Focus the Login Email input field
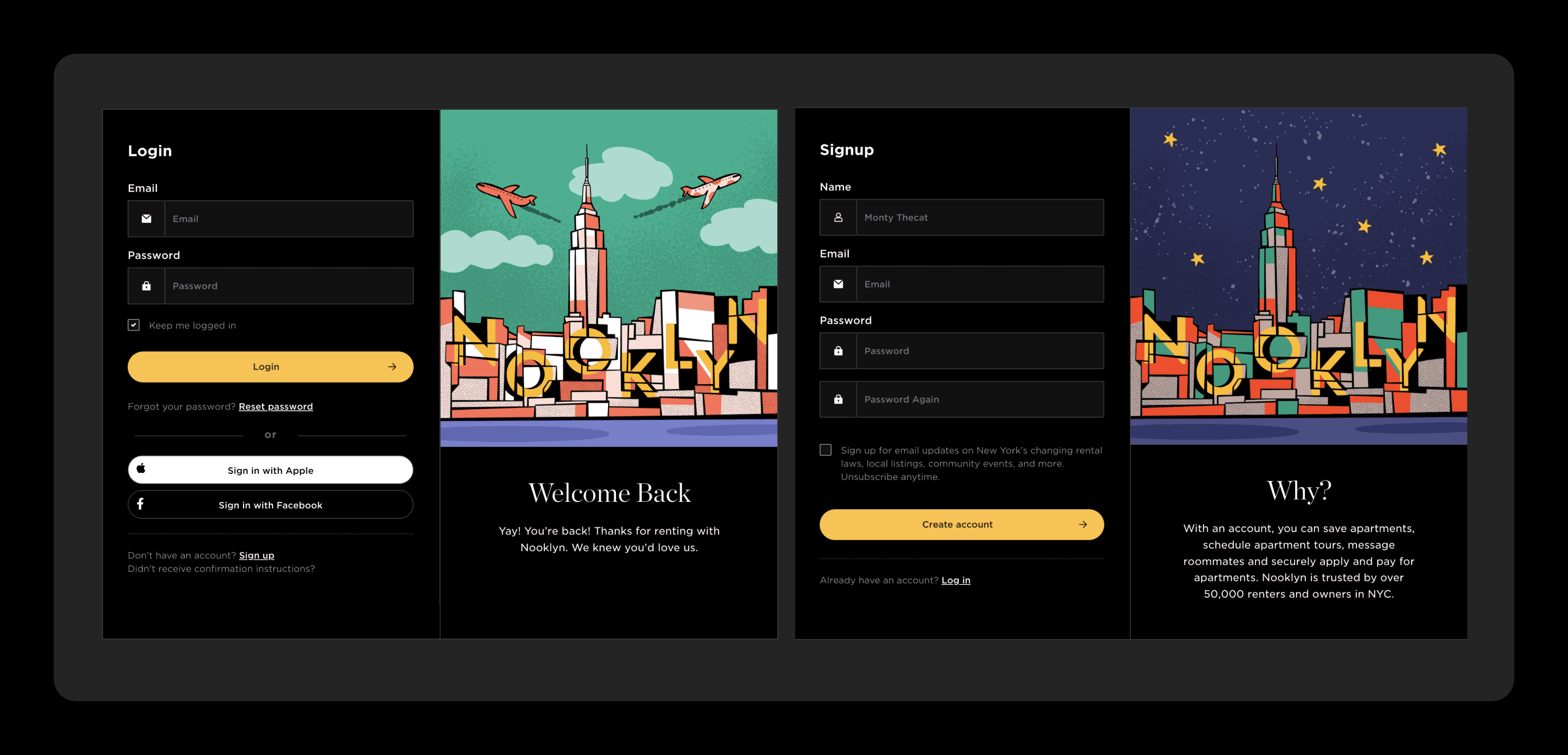The image size is (1568, 755). point(288,218)
